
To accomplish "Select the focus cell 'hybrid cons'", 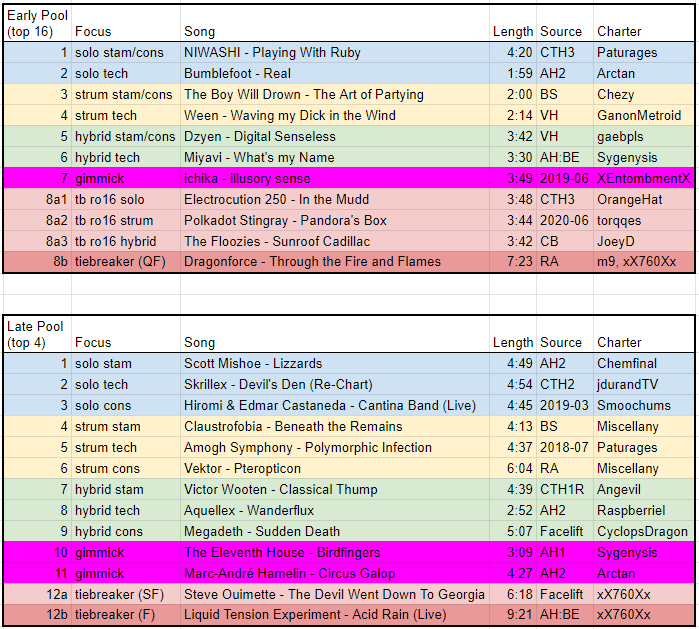I will [x=126, y=531].
